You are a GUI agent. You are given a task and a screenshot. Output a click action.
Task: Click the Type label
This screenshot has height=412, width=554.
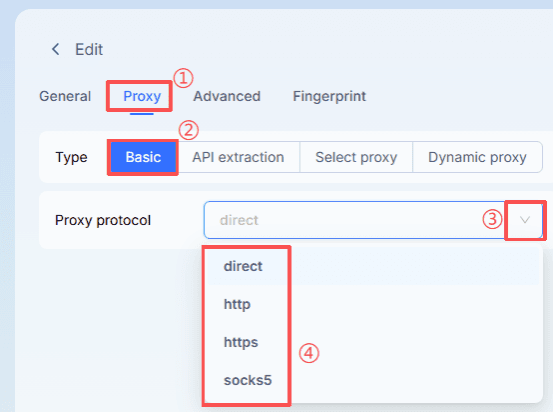coord(71,157)
